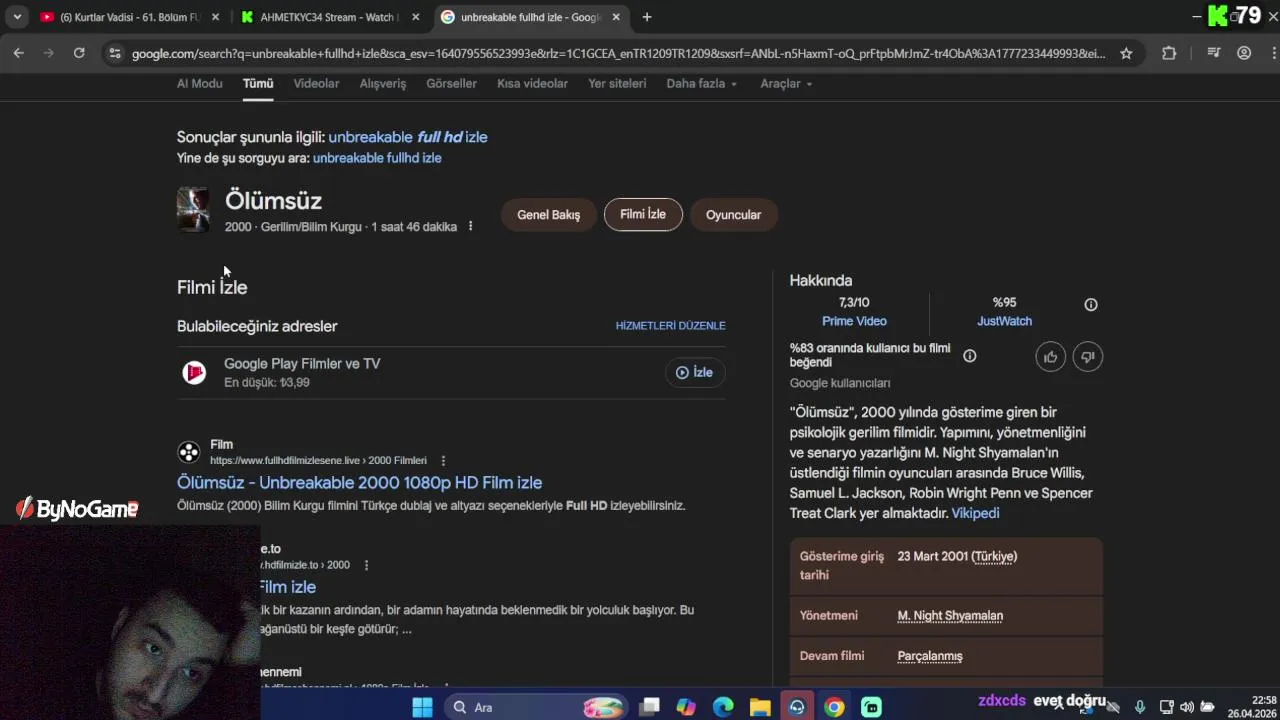This screenshot has width=1280, height=720.
Task: Open options for hdfilmizle.to result
Action: pyautogui.click(x=366, y=565)
